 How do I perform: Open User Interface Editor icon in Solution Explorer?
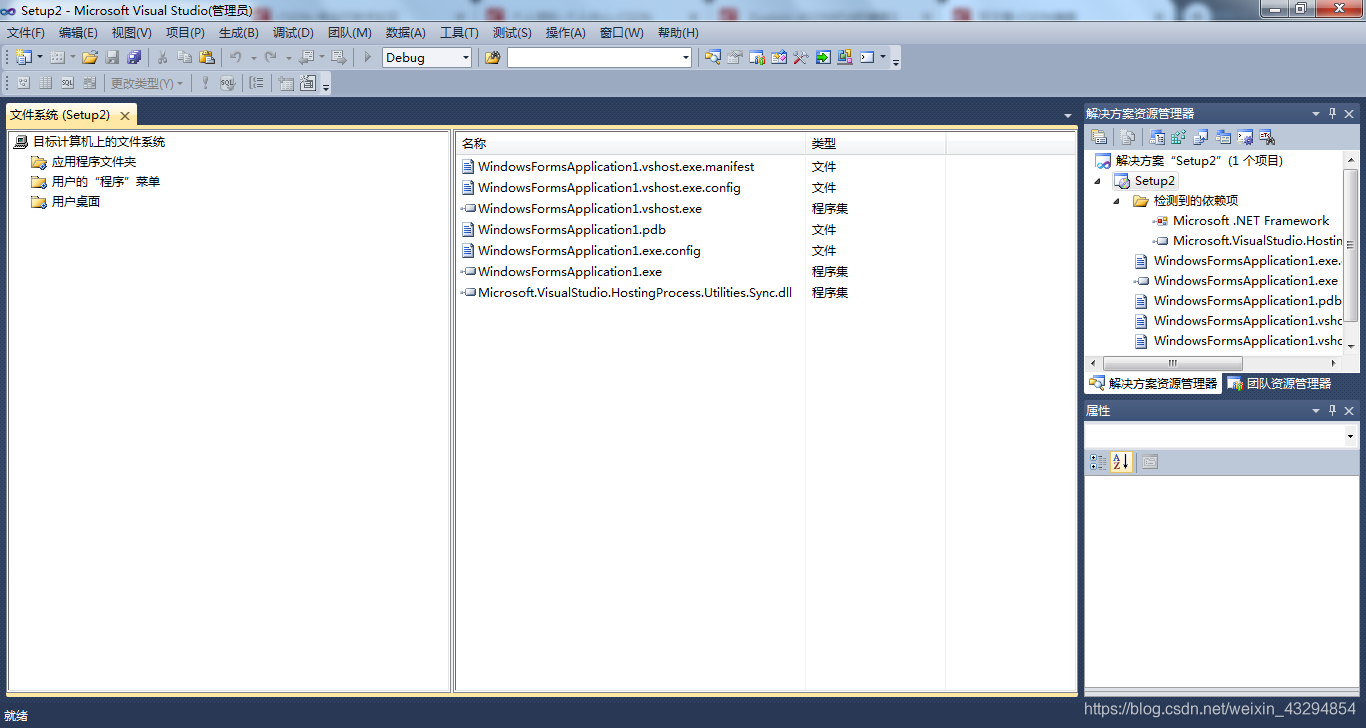coord(1222,137)
